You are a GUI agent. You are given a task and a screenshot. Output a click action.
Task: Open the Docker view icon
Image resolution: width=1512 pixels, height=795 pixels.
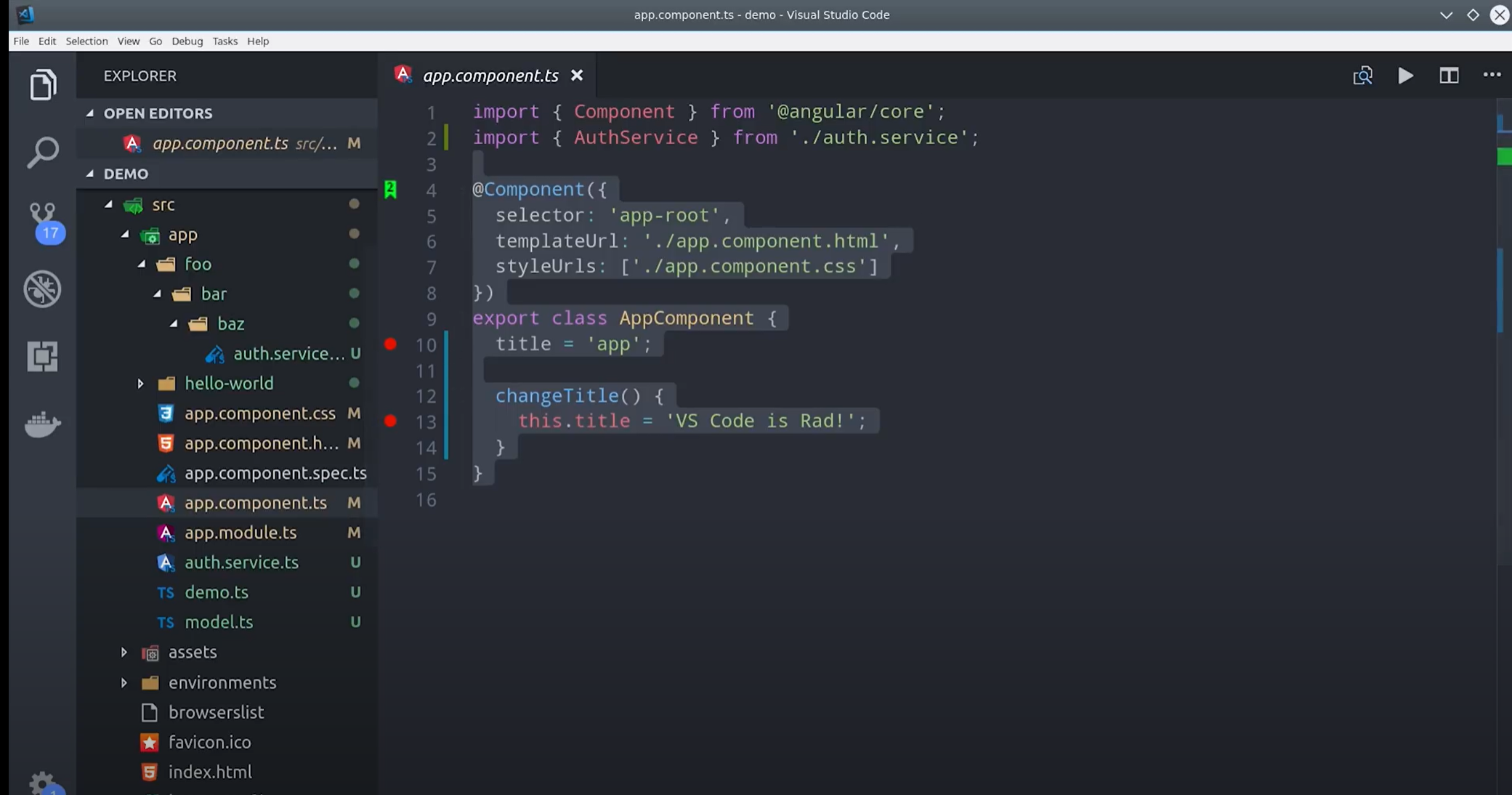click(x=43, y=424)
